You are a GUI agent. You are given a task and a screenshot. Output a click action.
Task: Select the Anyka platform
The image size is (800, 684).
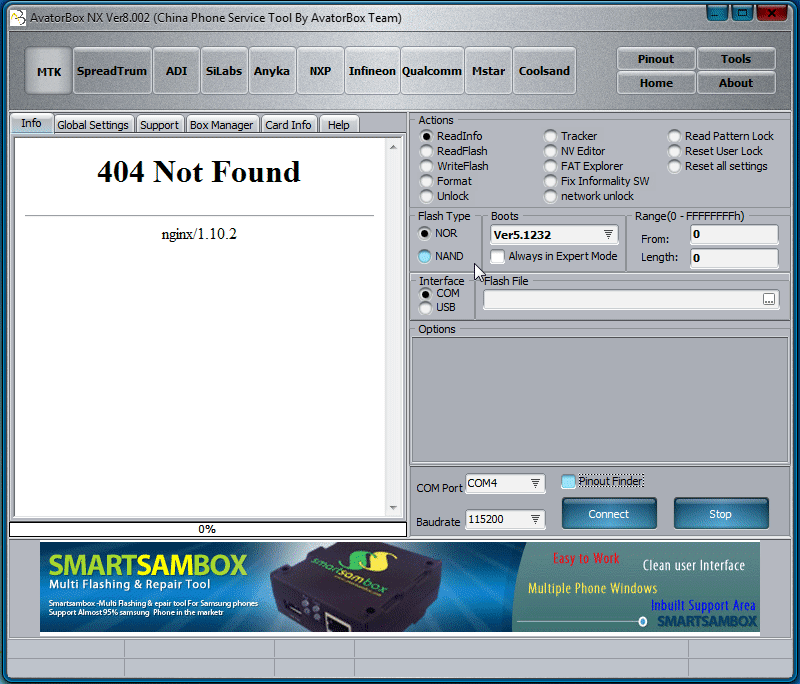[272, 71]
